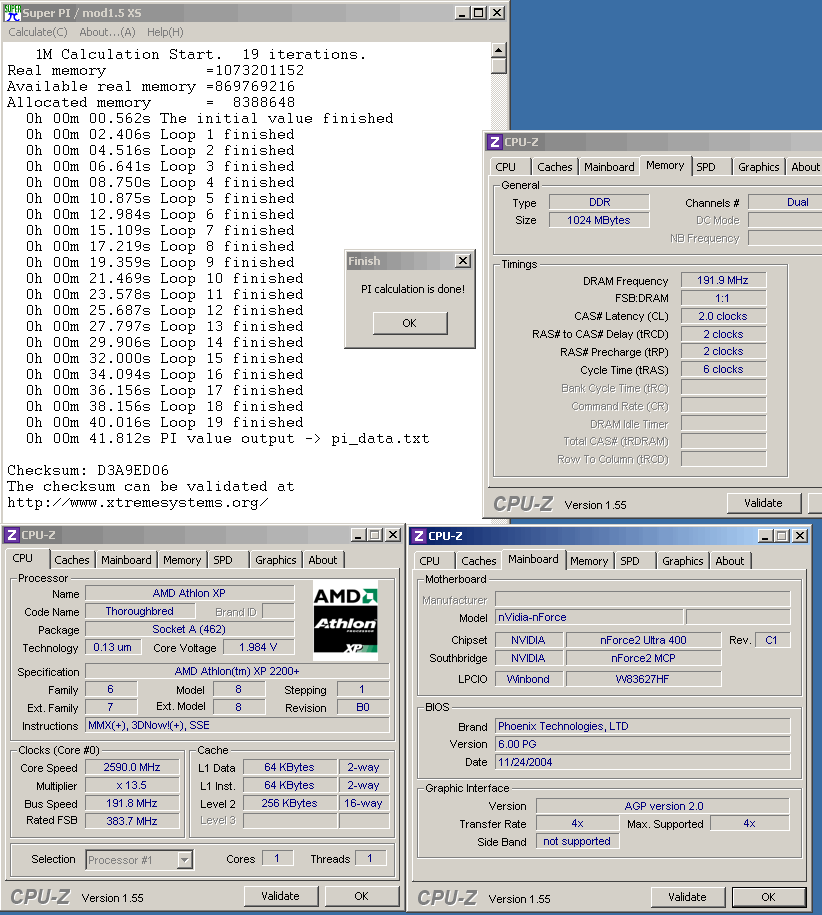Open Graphics tab in the Mainboard CPU-Z window
The image size is (822, 915).
pyautogui.click(x=683, y=561)
